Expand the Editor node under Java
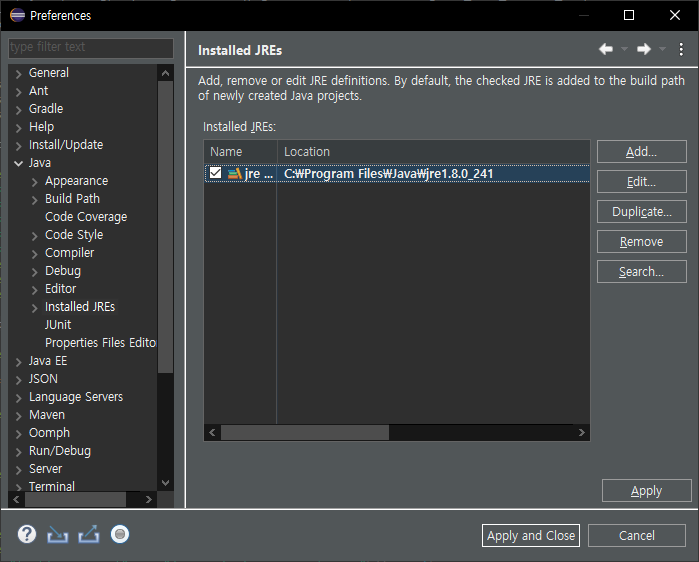The width and height of the screenshot is (699, 562). 34,290
